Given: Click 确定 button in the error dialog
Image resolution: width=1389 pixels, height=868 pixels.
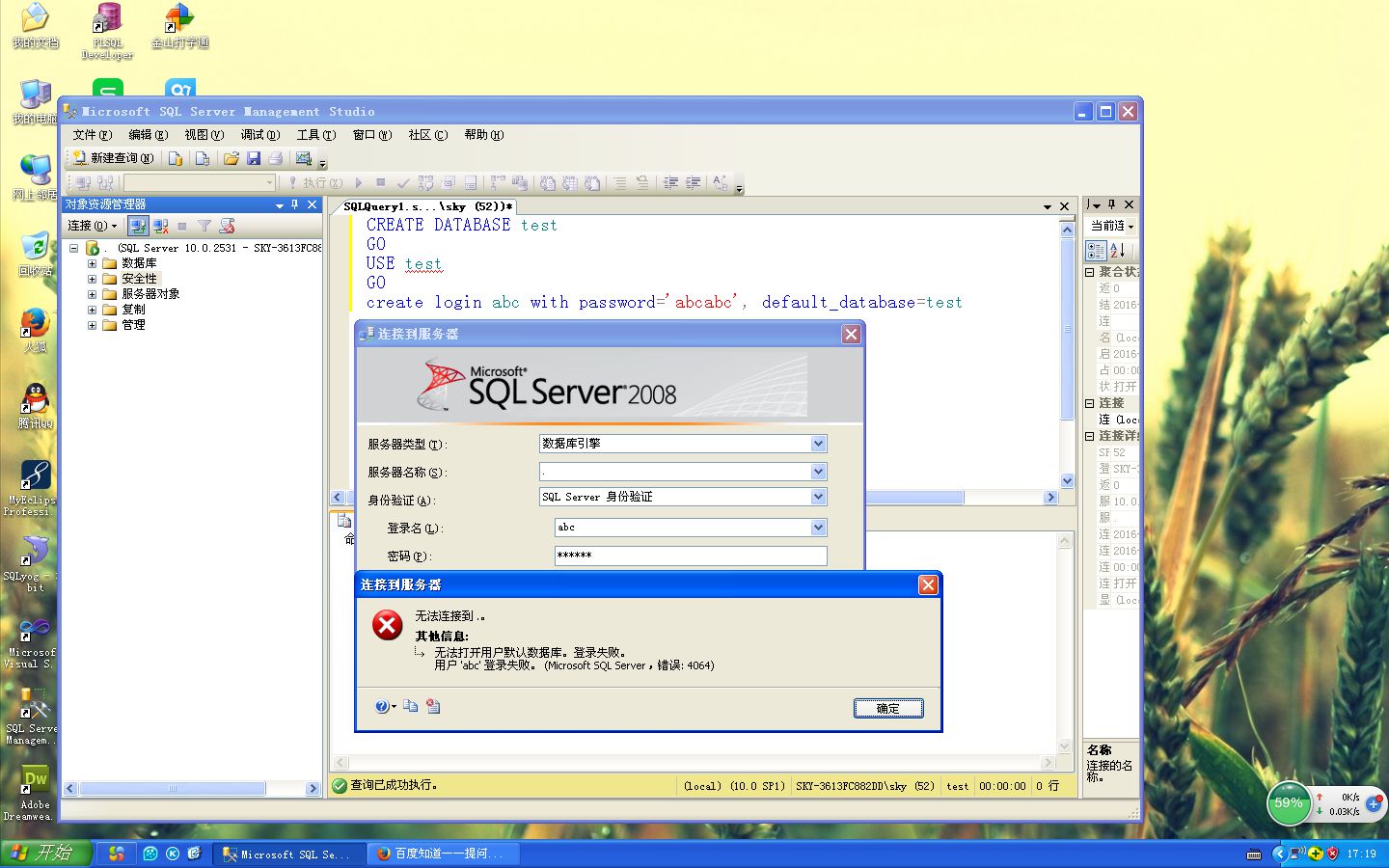Looking at the screenshot, I should click(x=888, y=708).
